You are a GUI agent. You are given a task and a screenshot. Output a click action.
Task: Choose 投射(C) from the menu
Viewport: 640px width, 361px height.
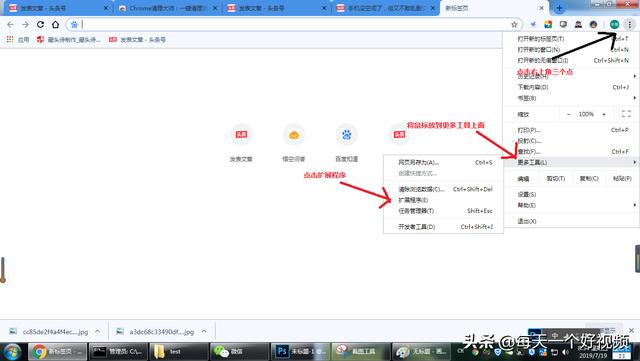(572, 141)
